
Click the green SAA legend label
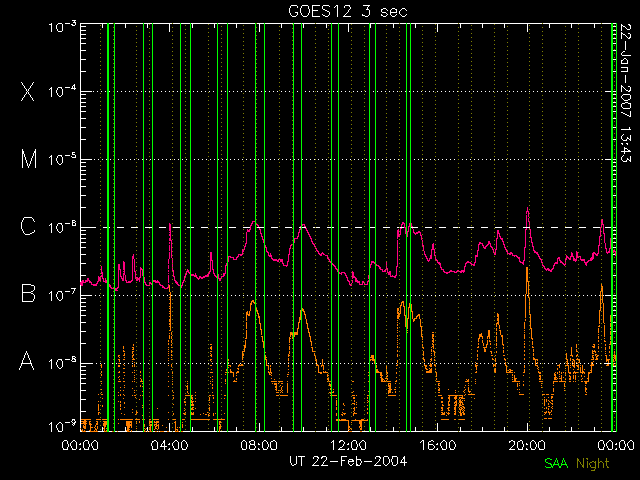[556, 463]
